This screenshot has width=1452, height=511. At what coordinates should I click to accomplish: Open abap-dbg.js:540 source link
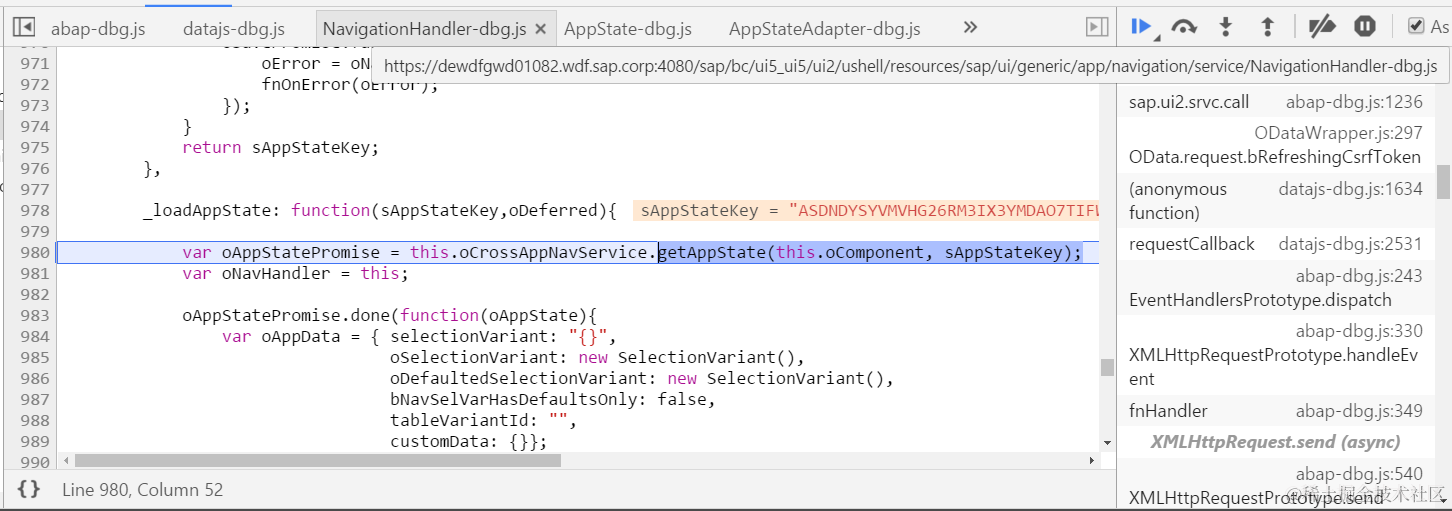1359,474
